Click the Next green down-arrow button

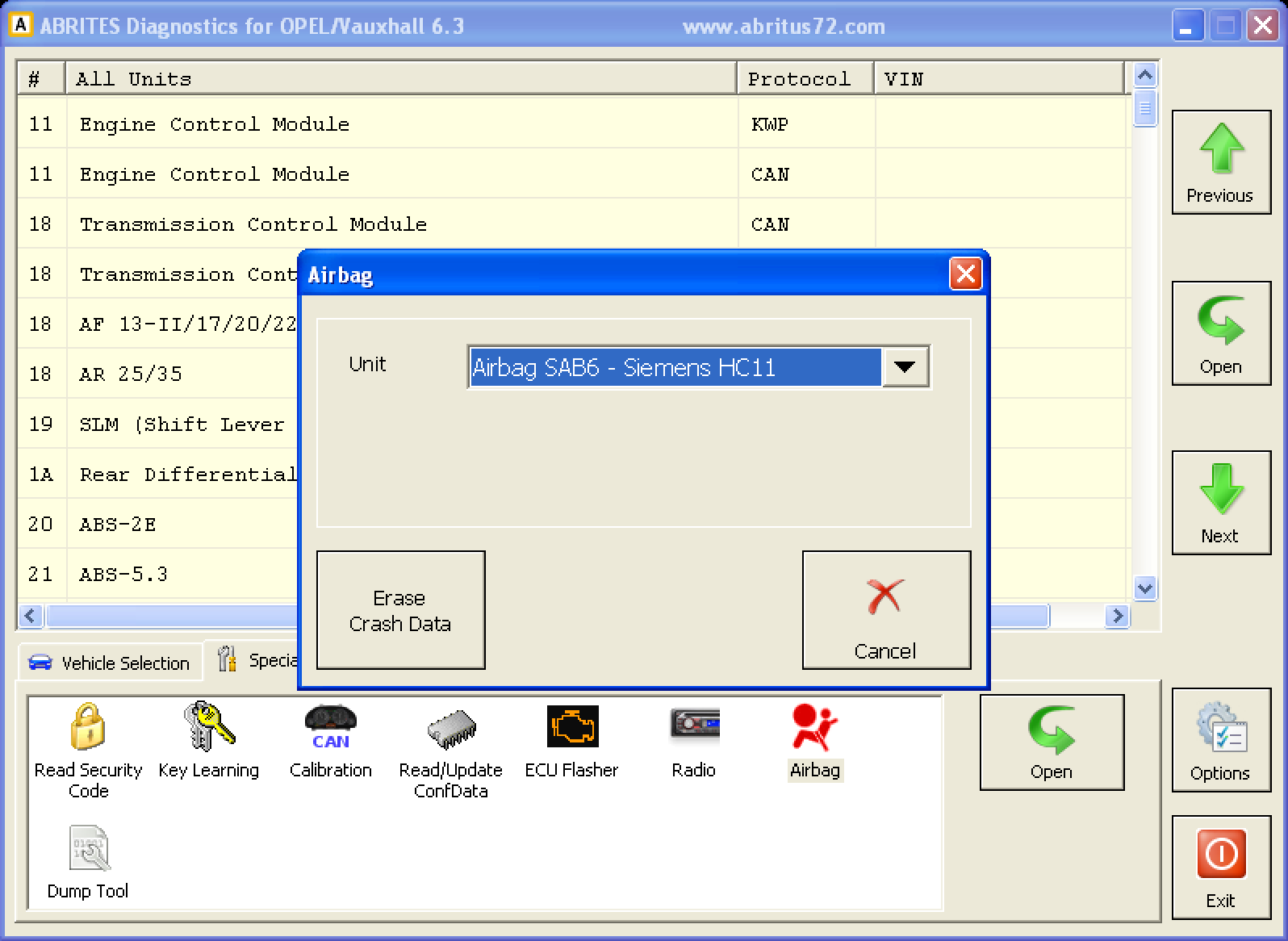[1220, 503]
